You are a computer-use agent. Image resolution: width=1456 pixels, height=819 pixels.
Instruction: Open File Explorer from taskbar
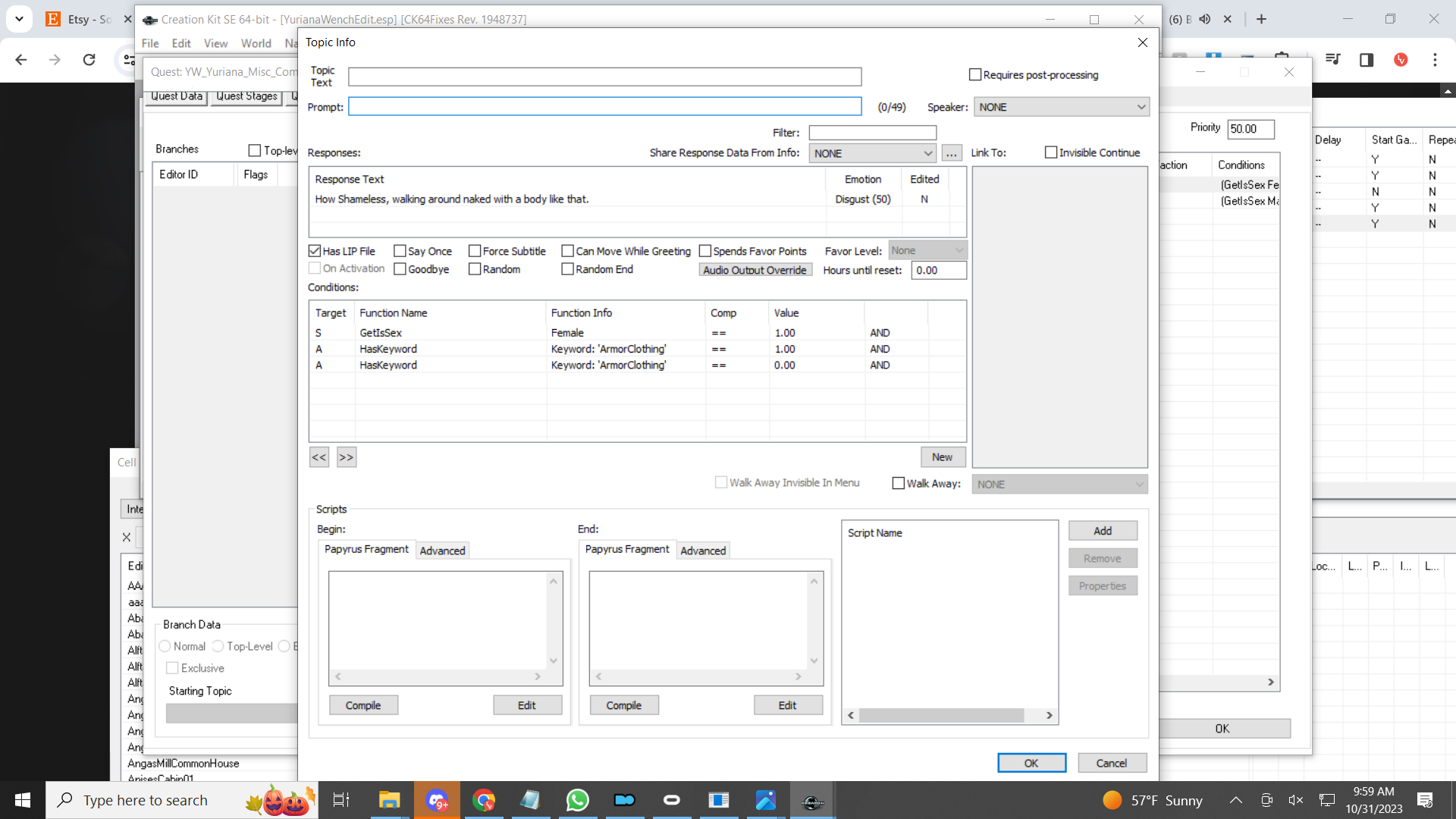point(389,800)
